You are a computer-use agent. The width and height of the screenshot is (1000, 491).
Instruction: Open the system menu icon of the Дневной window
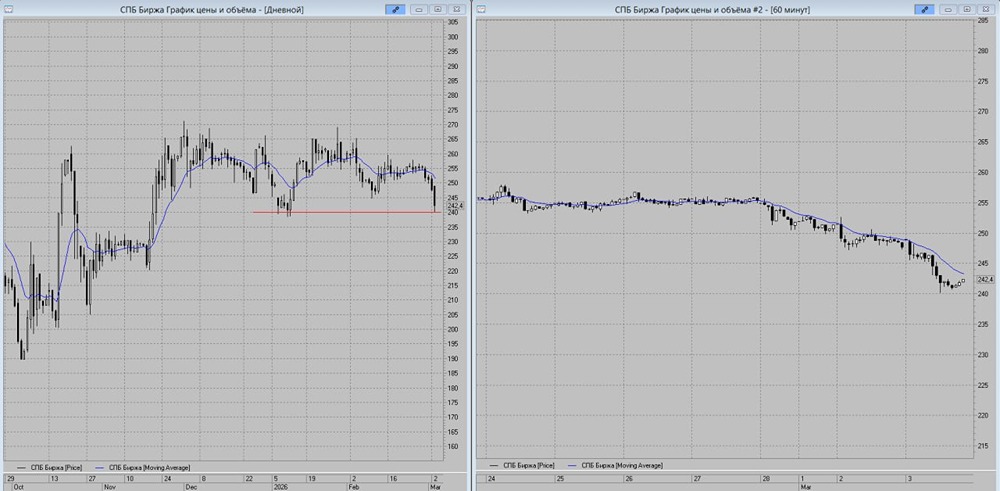[8, 10]
